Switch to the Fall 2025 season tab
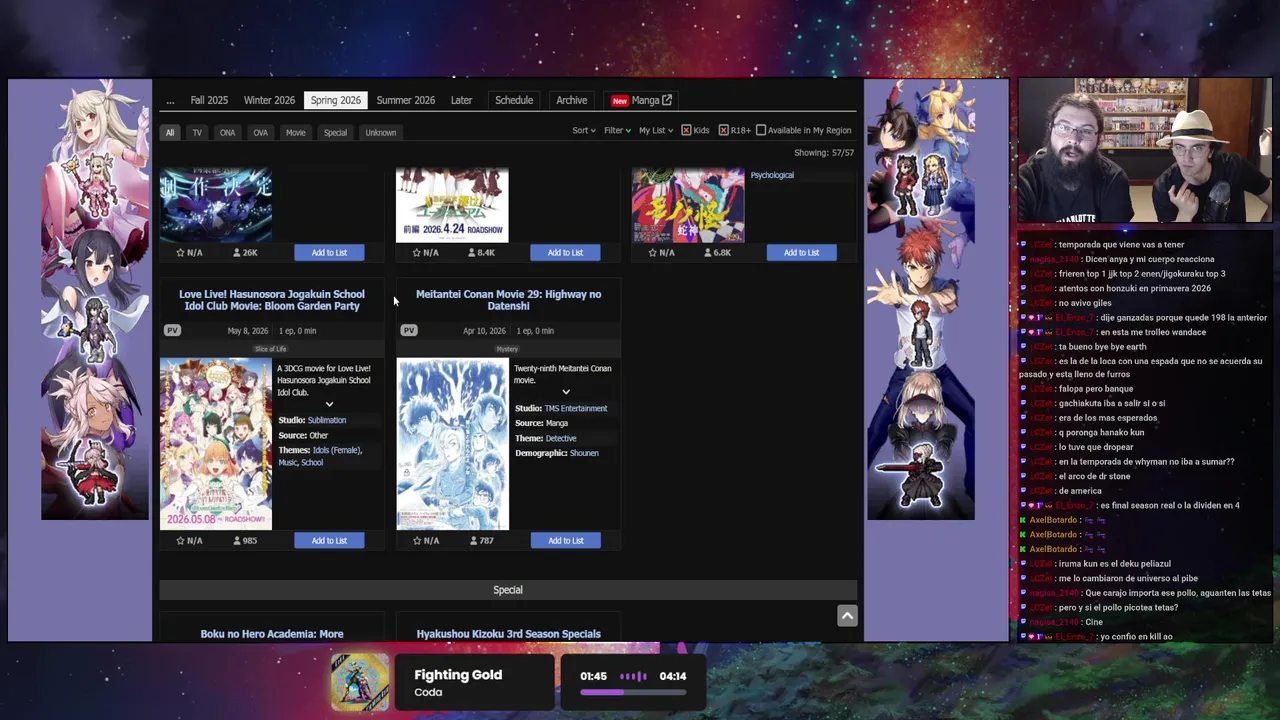Screen dimensions: 1280x720 209,100
